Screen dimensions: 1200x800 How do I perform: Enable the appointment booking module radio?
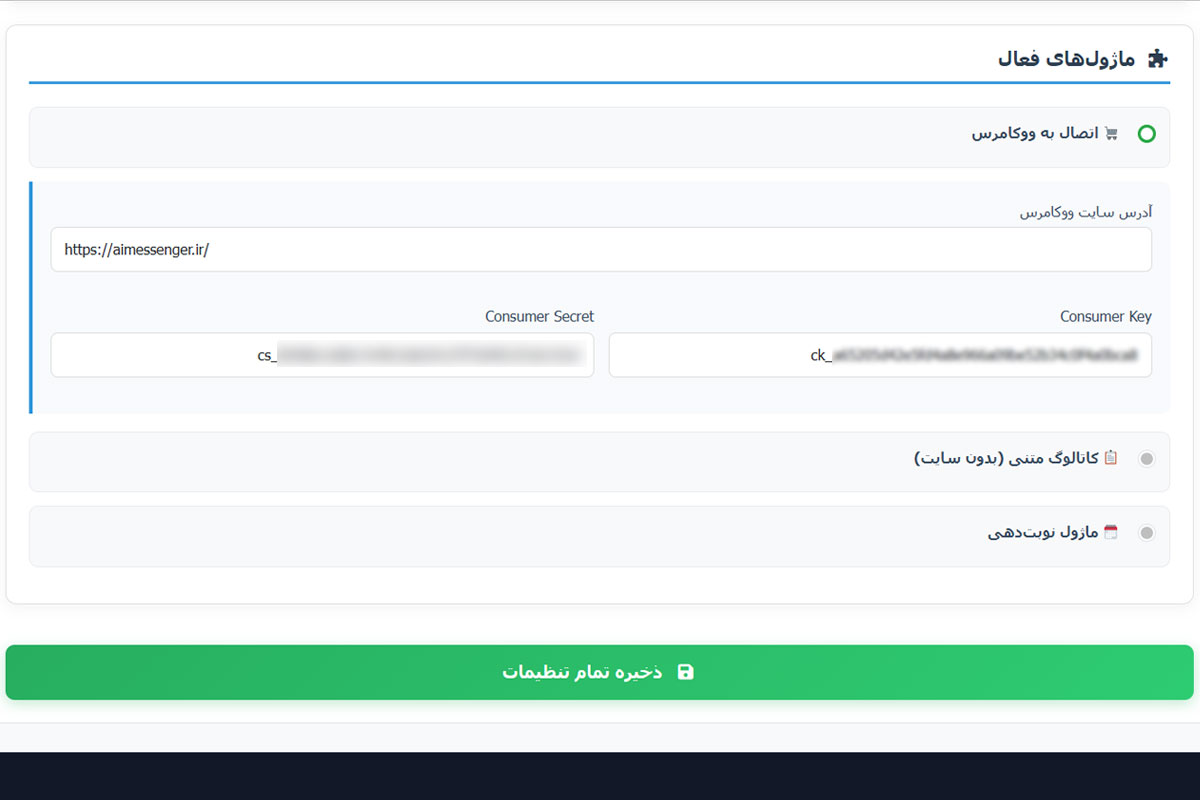(x=1146, y=533)
